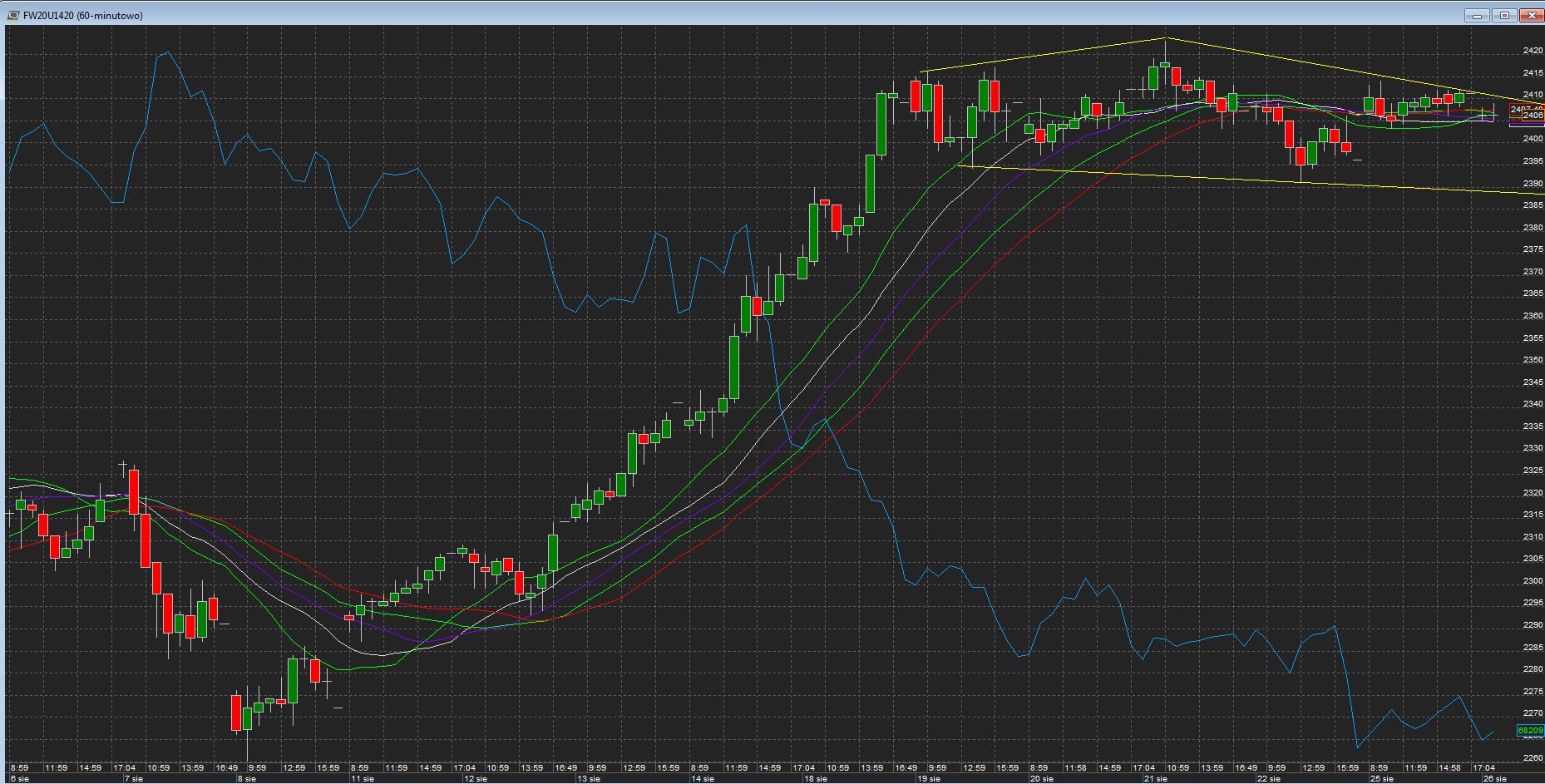Screen dimensions: 1545x784
Task: Click the 2420 level on price axis
Action: click(x=1533, y=51)
